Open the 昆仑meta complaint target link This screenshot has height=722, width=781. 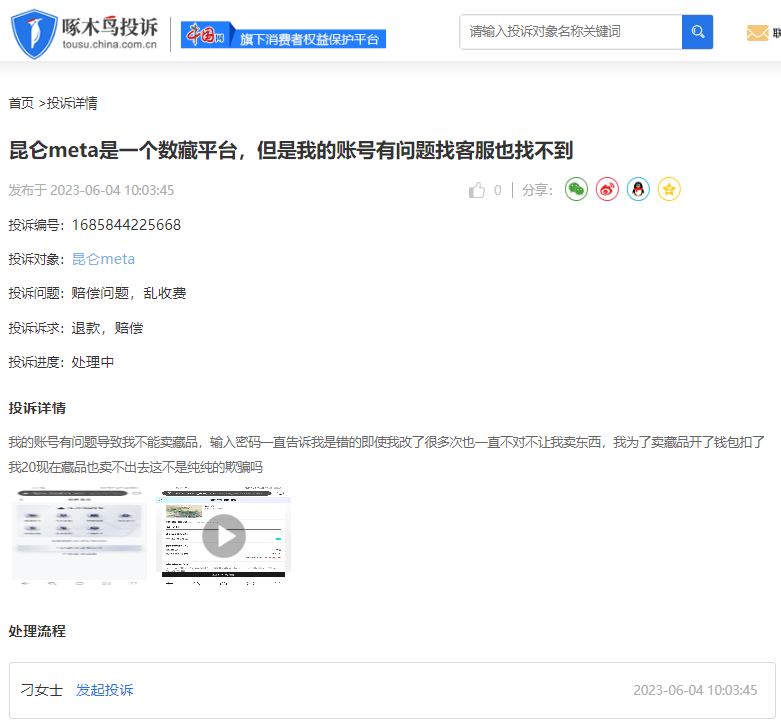click(103, 259)
